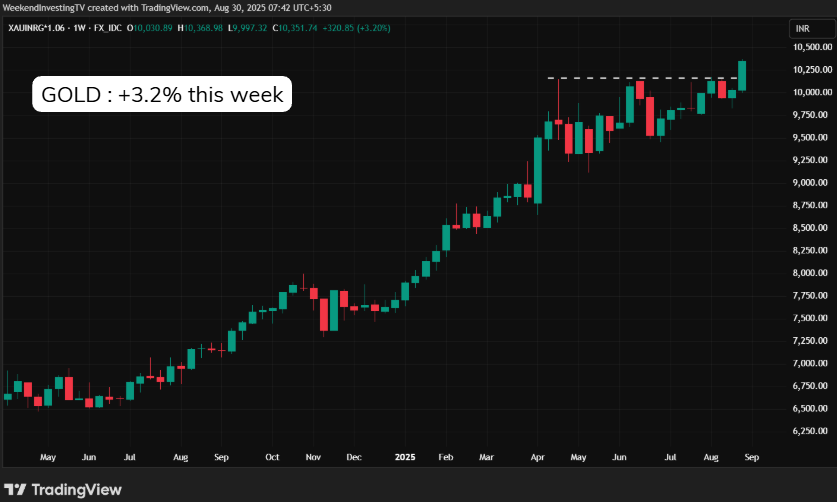This screenshot has height=502, width=837.
Task: Click the Mar label on time axis
Action: 486,457
